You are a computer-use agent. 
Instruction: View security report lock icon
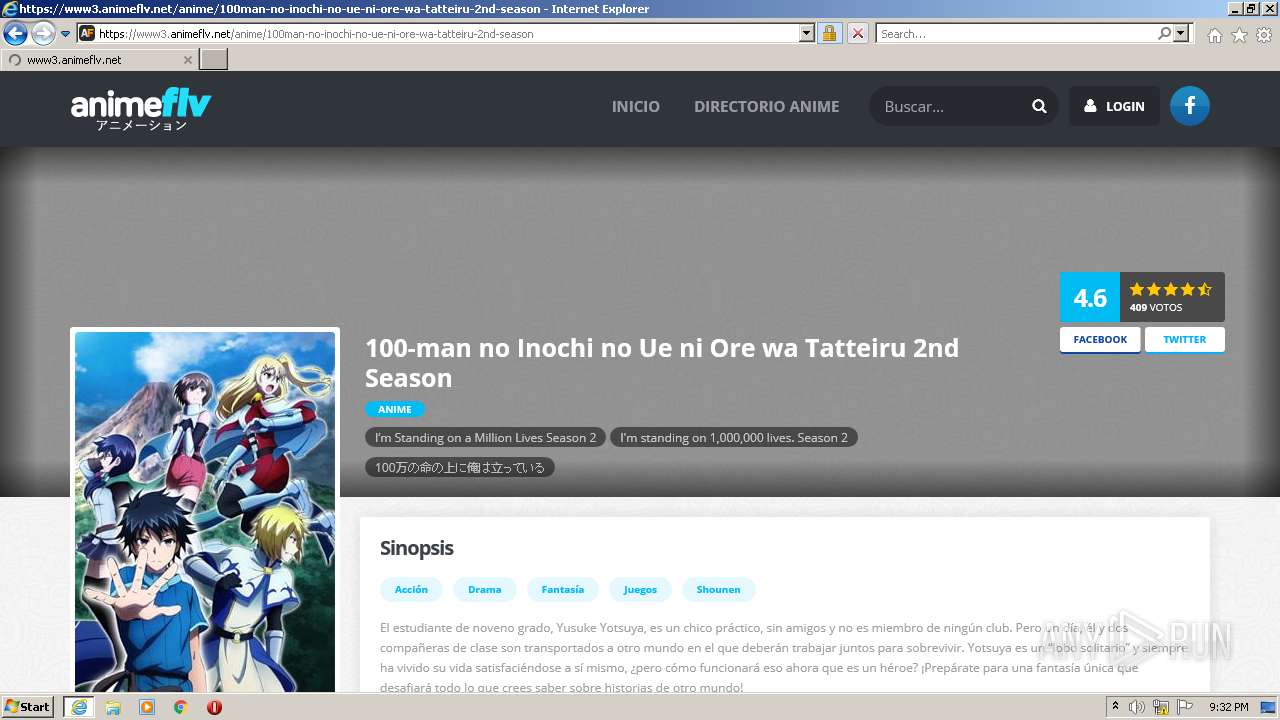(829, 33)
